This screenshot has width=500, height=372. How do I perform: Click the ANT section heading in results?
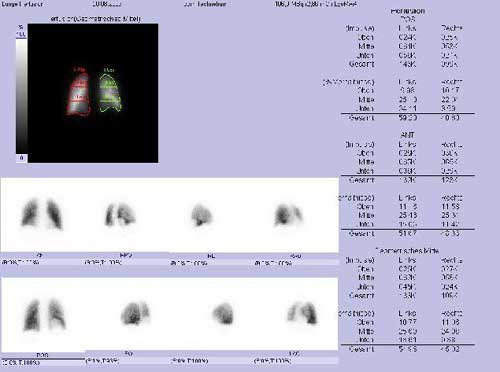407,135
